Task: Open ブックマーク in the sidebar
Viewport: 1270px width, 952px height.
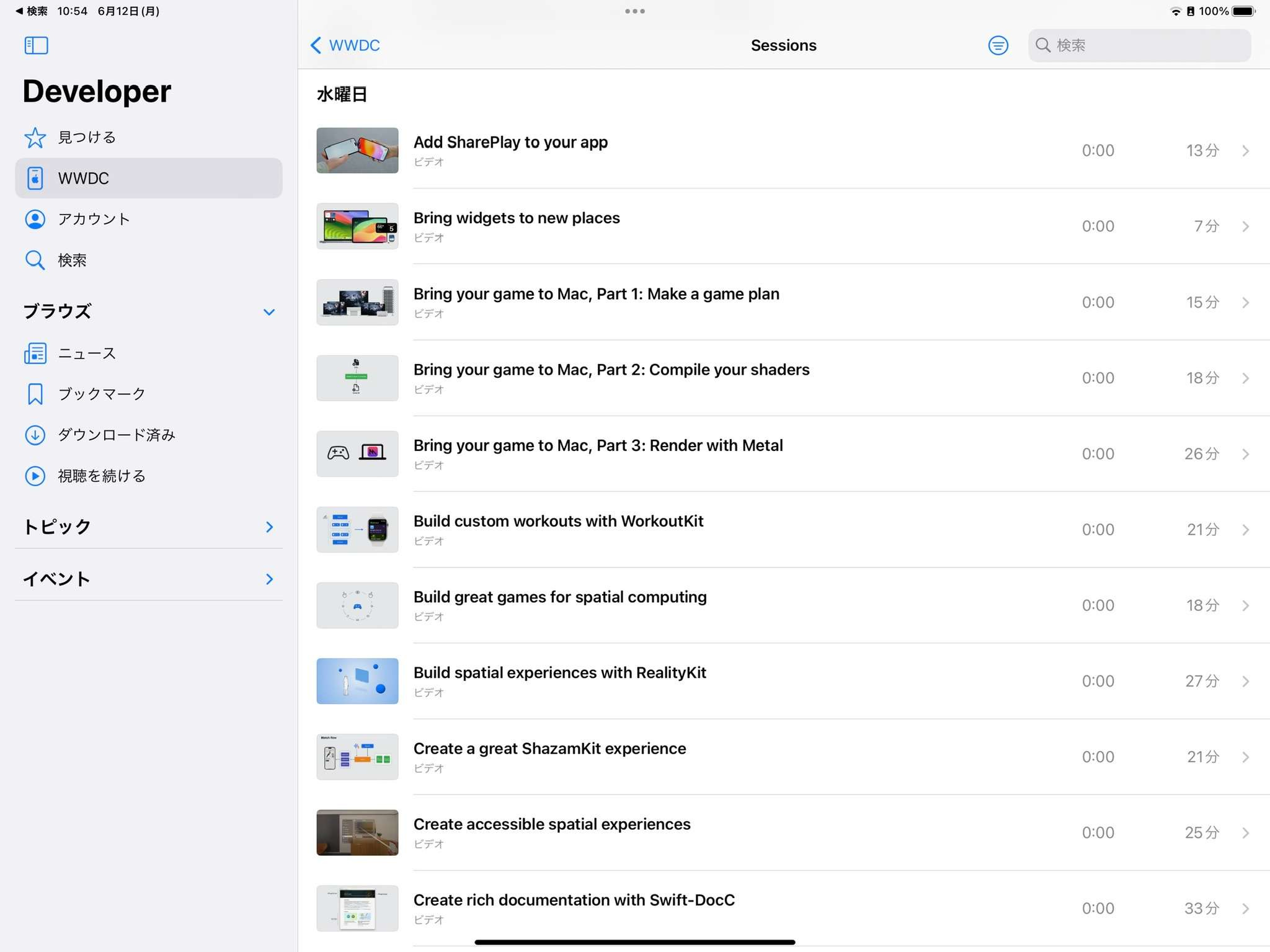Action: pos(149,394)
